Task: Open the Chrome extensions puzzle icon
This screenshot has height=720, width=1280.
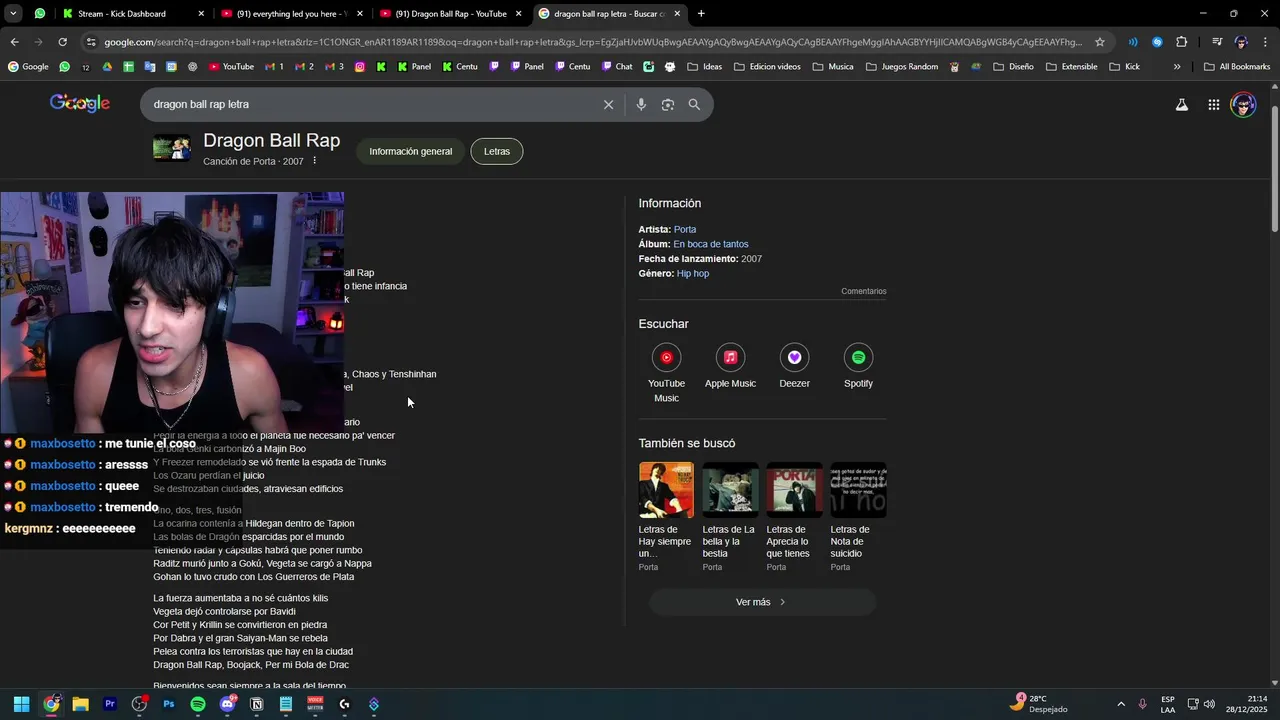Action: pos(1182,42)
